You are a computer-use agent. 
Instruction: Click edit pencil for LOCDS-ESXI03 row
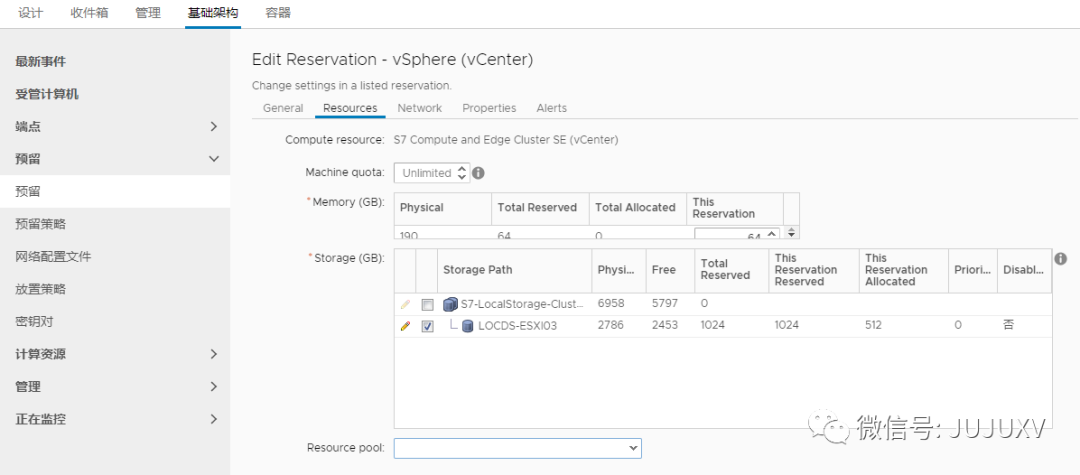click(405, 326)
